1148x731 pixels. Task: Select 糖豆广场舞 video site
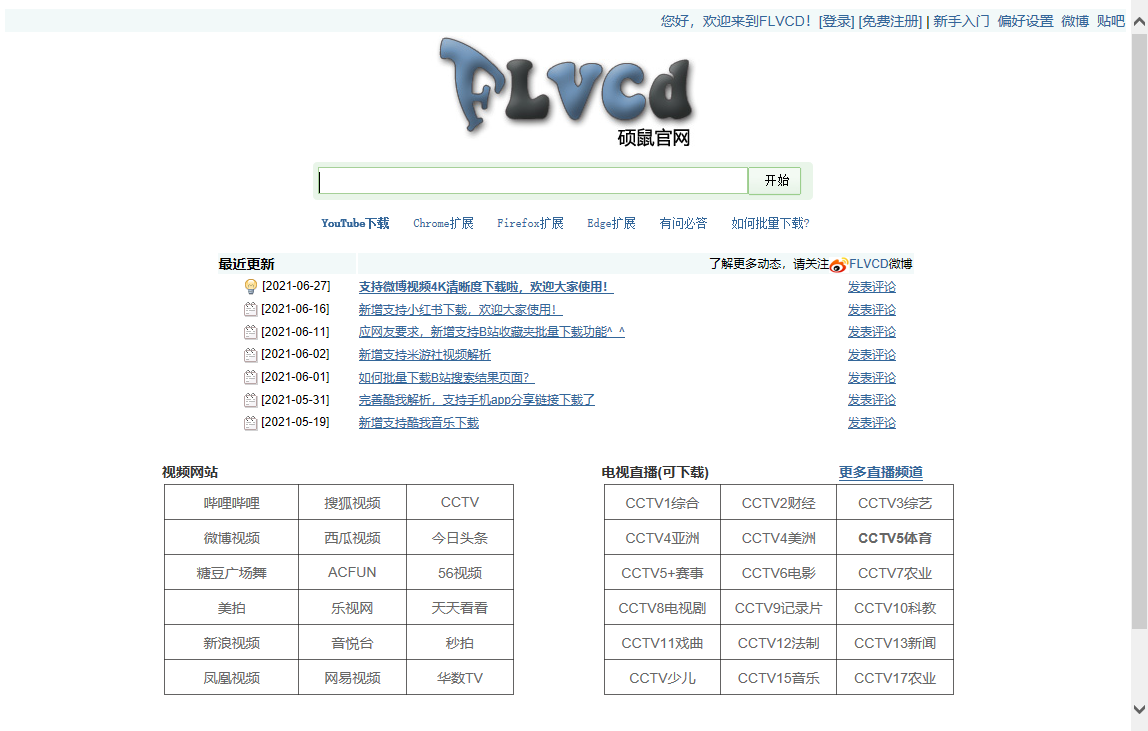coord(231,573)
